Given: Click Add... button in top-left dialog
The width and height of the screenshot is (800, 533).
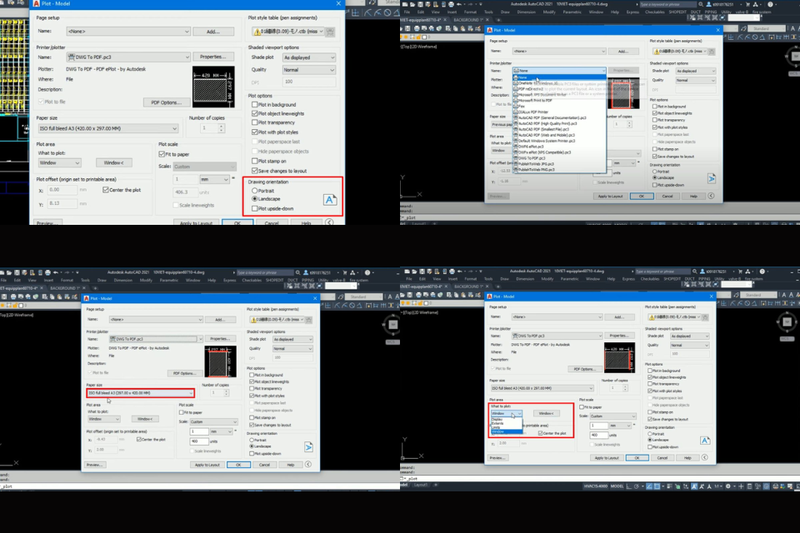Looking at the screenshot, I should (213, 32).
